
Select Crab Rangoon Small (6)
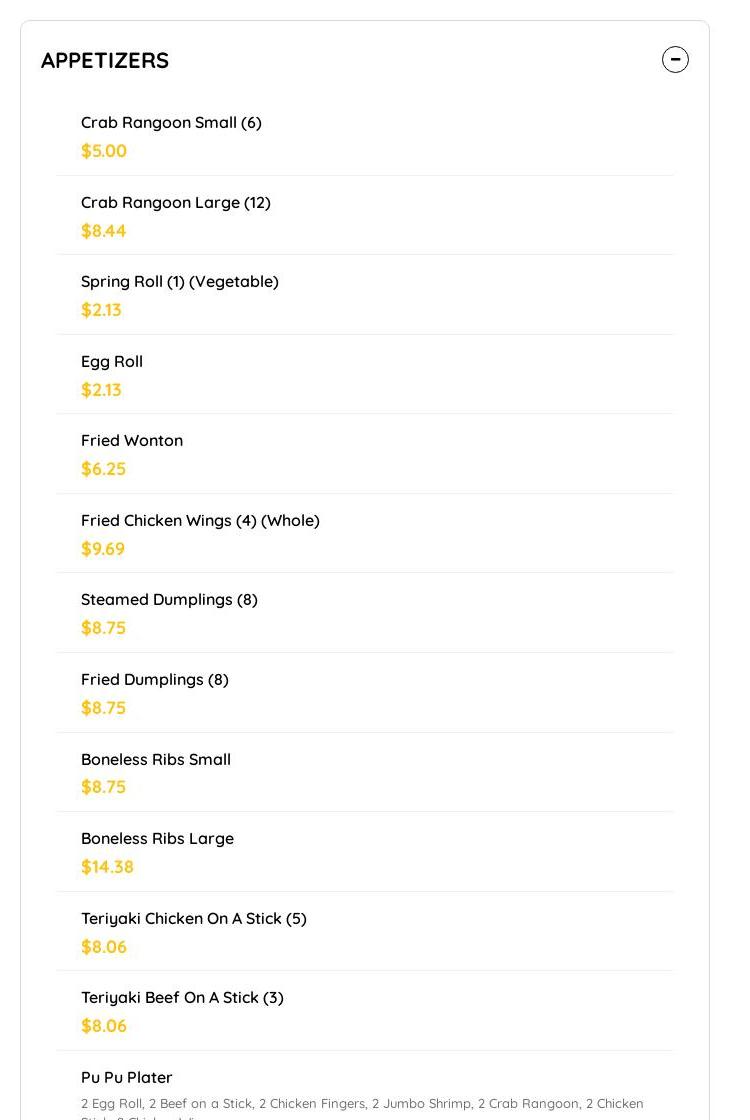point(365,136)
